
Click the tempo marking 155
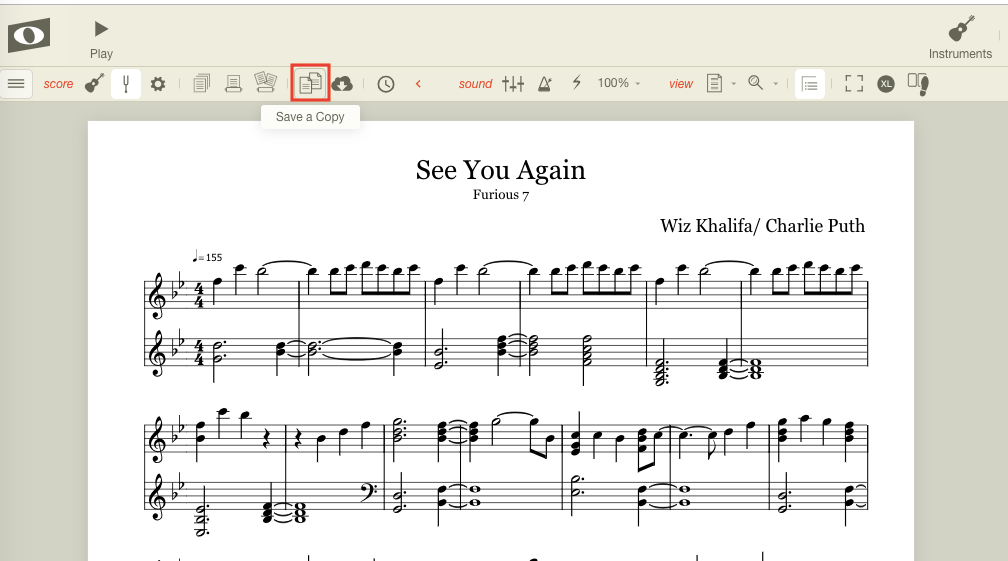tap(207, 256)
